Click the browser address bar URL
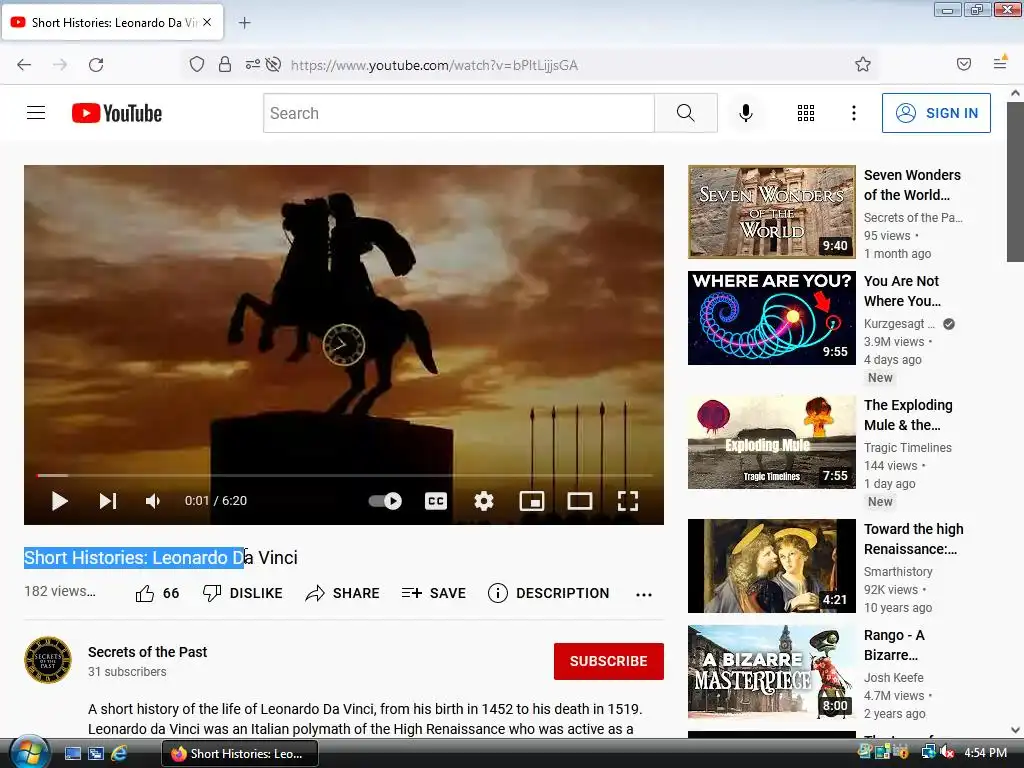Screen dimensions: 1024x768 [434, 65]
